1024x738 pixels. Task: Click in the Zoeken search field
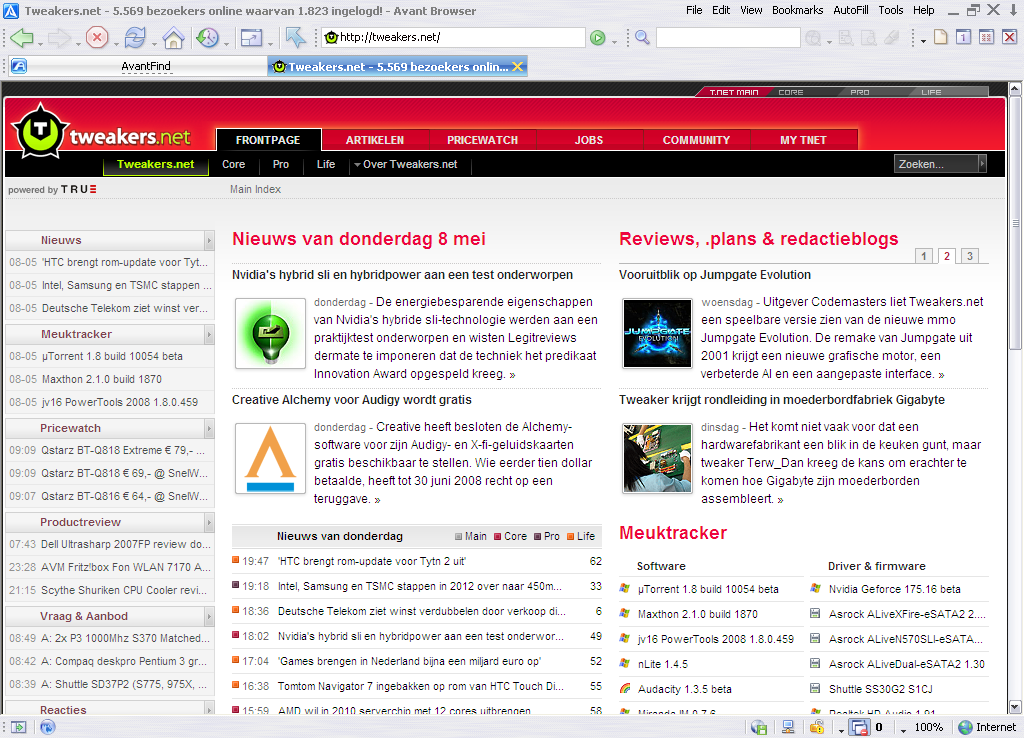(935, 164)
